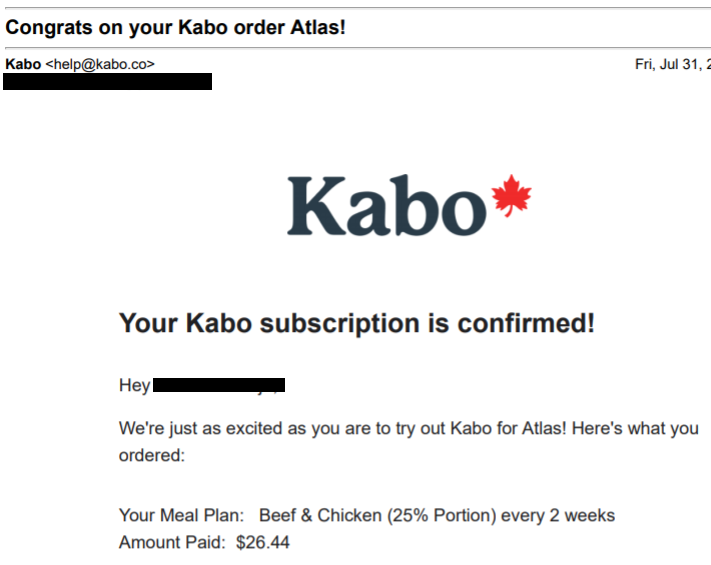Click the red maple leaf icon

511,195
